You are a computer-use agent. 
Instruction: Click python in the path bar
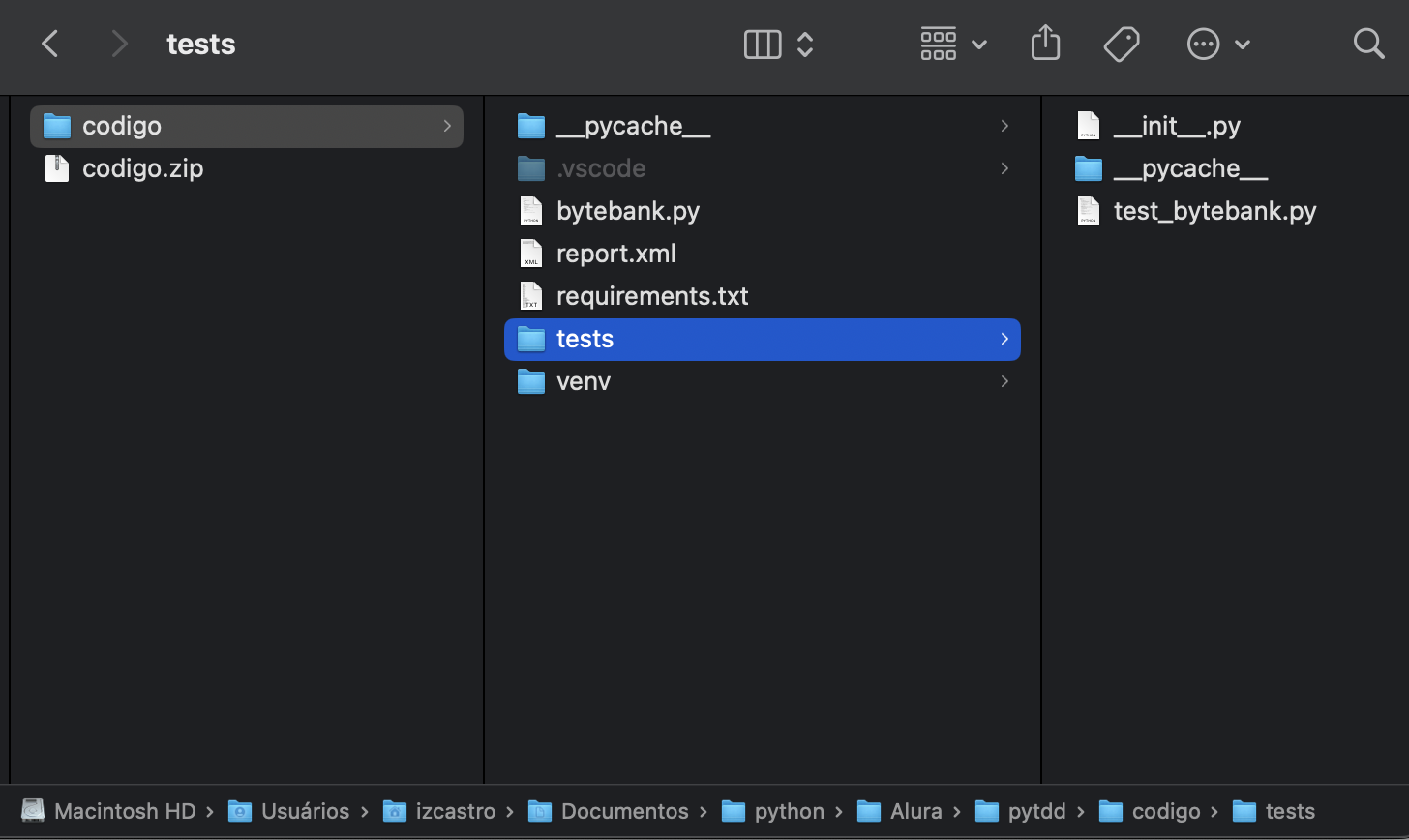point(790,811)
